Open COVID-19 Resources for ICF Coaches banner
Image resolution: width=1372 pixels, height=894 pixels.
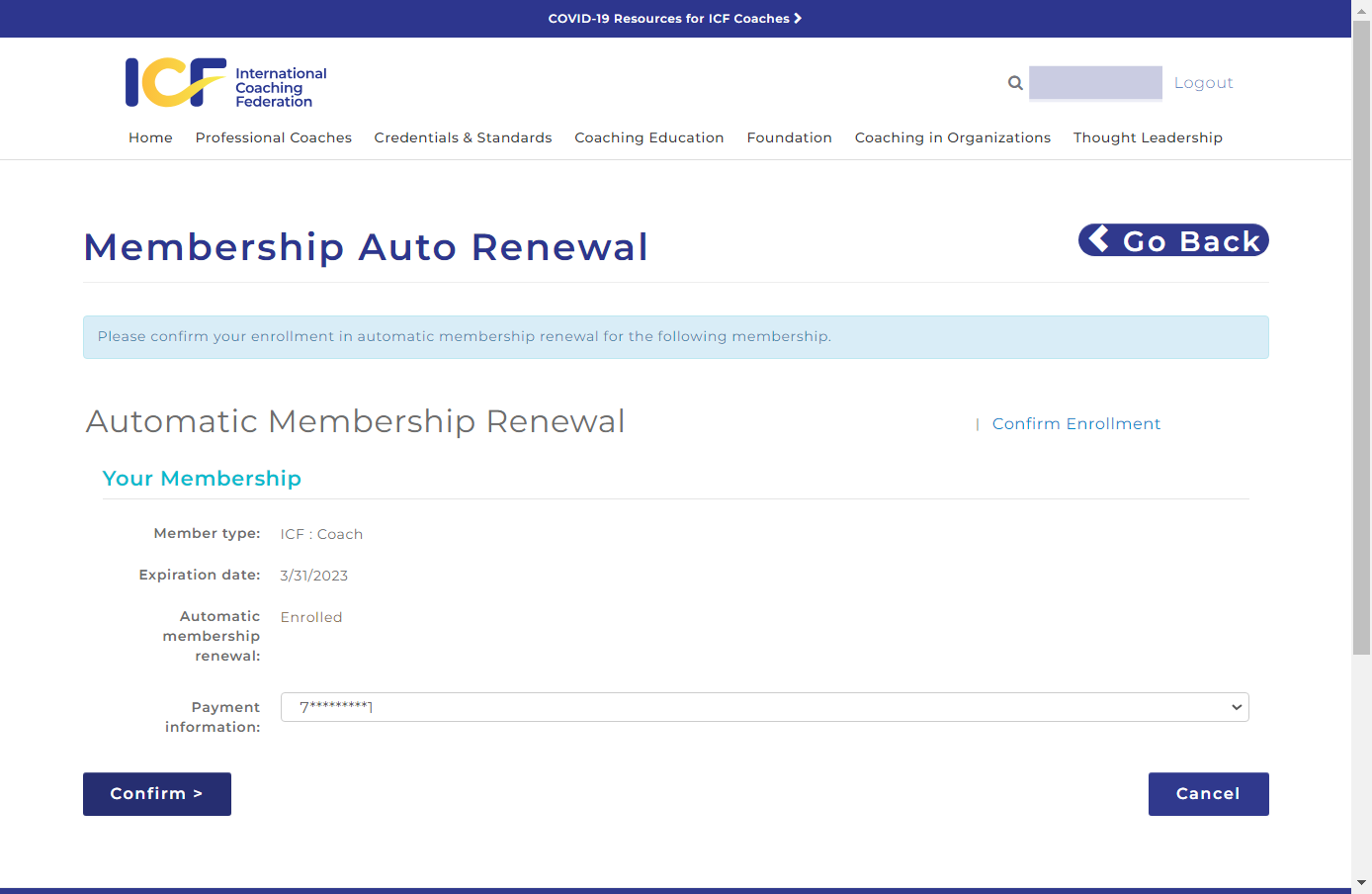click(675, 19)
